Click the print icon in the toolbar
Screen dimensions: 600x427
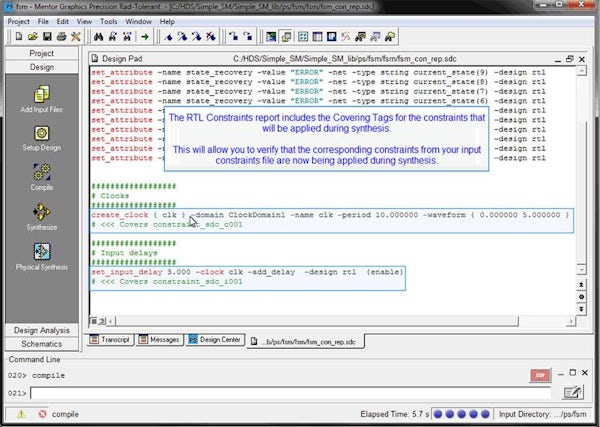click(61, 37)
